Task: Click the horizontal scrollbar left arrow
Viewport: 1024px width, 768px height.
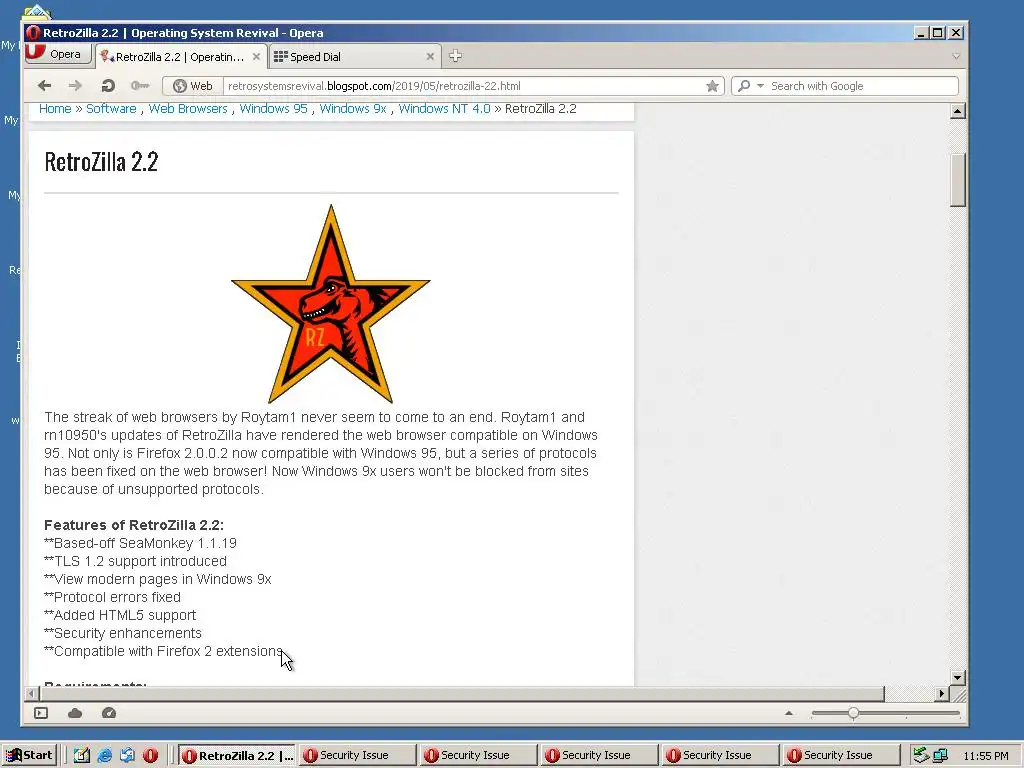Action: point(31,694)
